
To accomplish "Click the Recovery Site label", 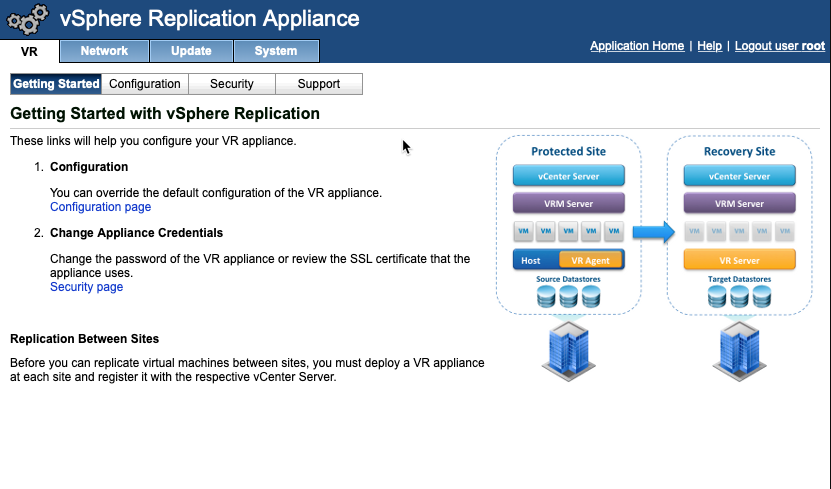I will pos(739,152).
